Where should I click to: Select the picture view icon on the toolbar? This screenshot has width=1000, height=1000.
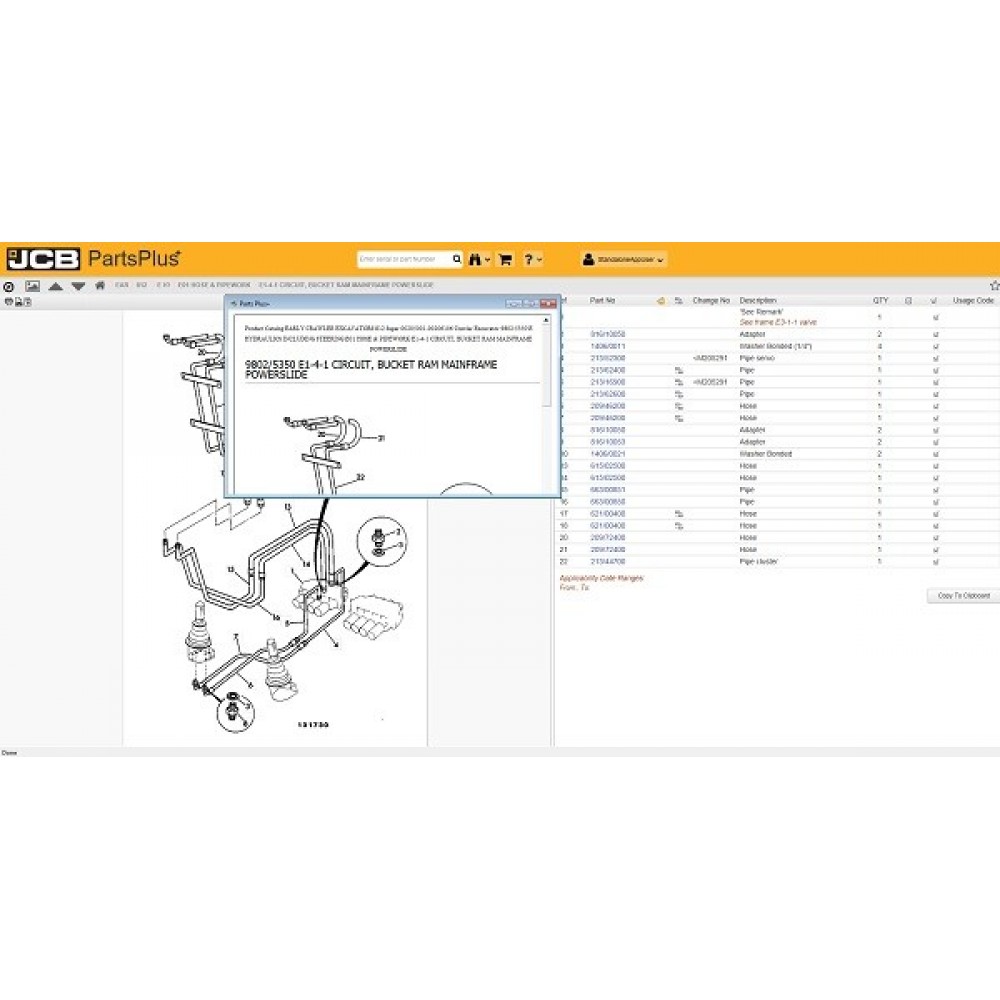(30, 287)
